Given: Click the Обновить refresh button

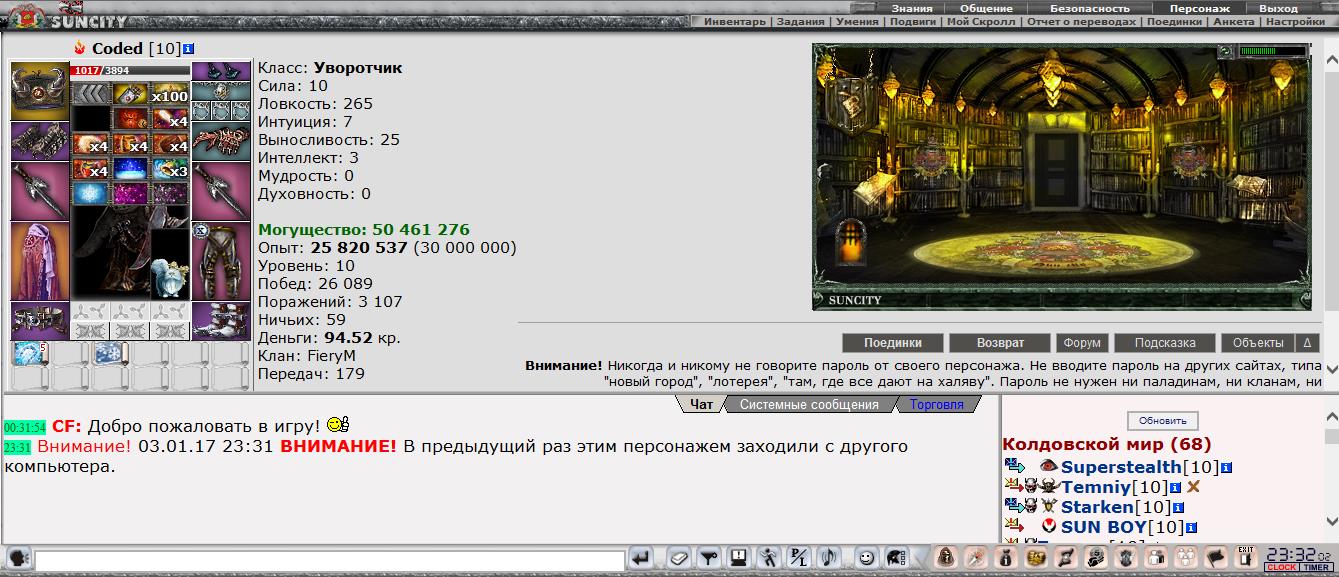Looking at the screenshot, I should pos(1163,421).
